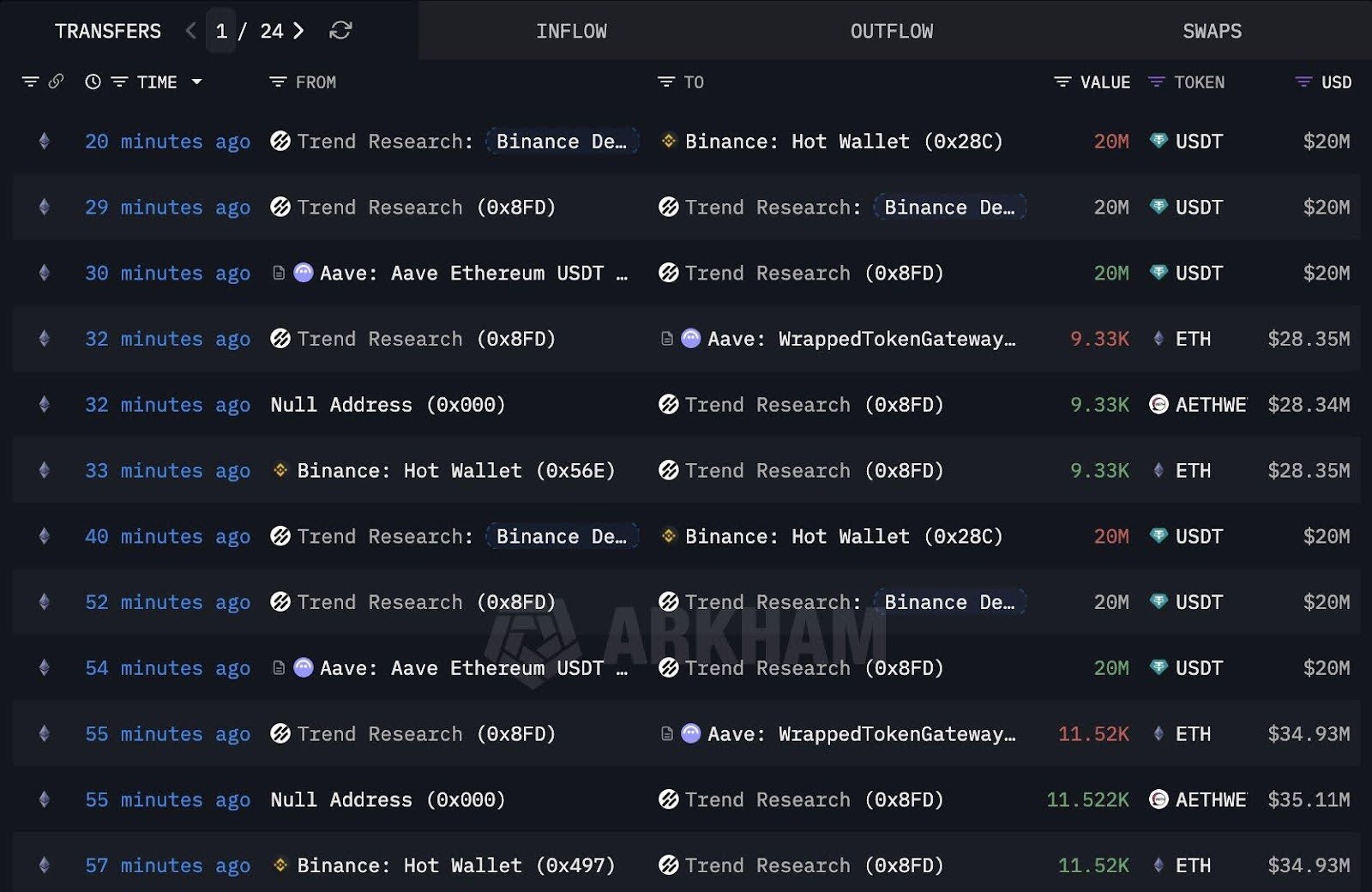The width and height of the screenshot is (1372, 892).
Task: Click the filter icon next to the VALUE header
Action: point(1062,81)
